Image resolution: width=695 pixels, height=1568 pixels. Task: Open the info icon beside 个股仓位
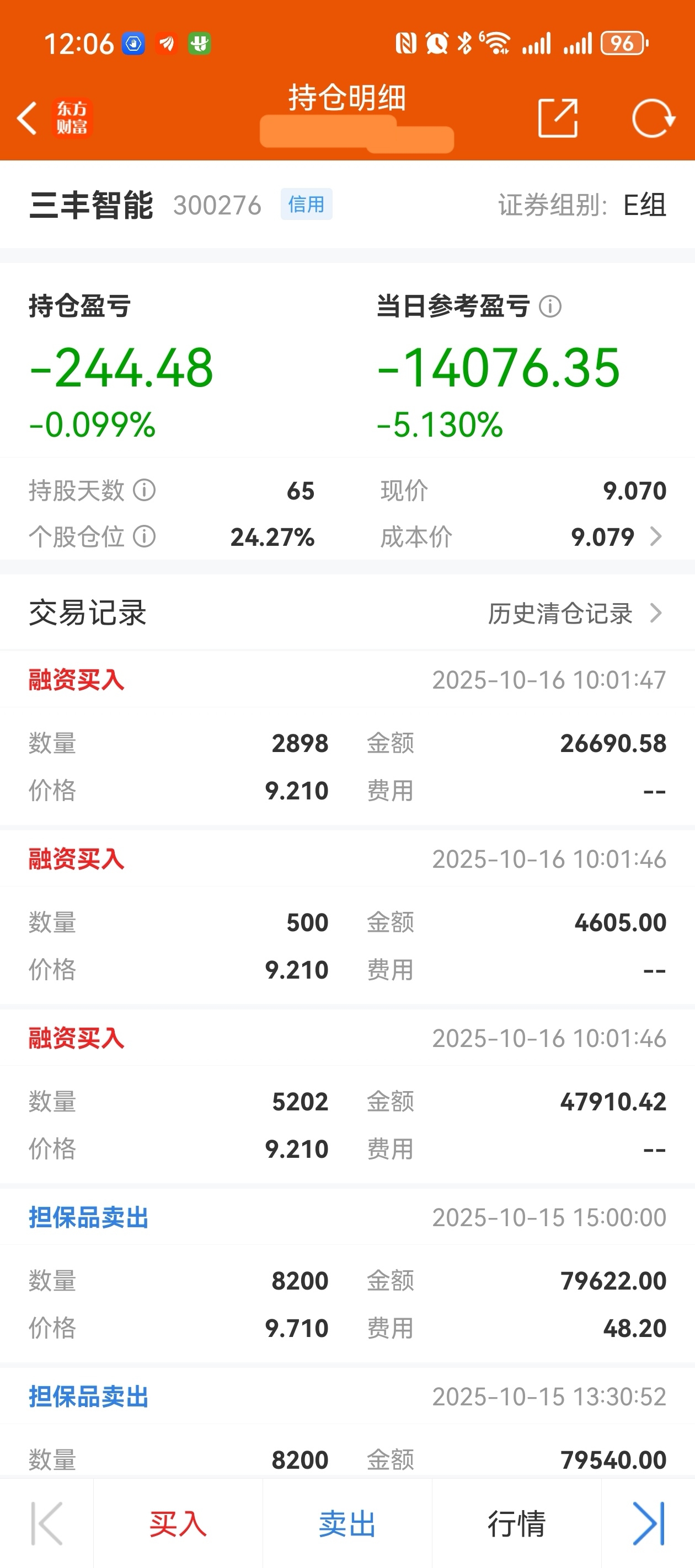pos(145,536)
